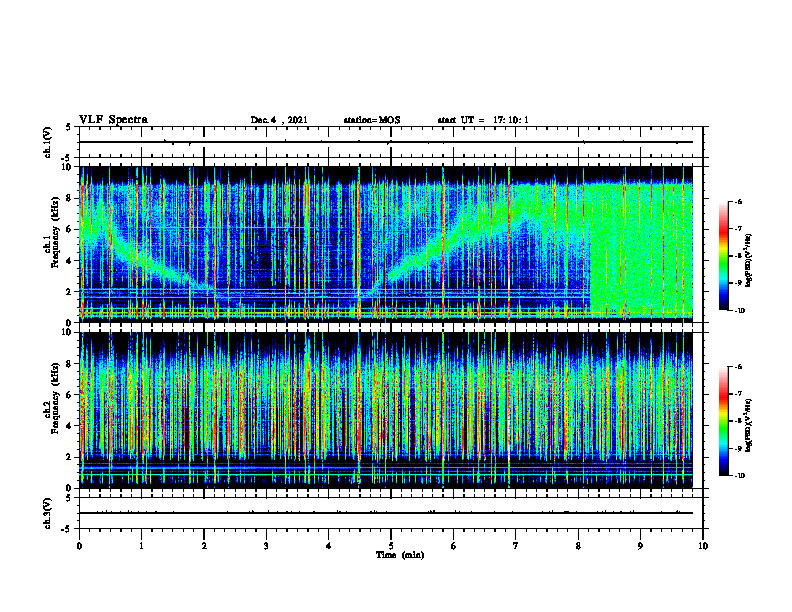The height and width of the screenshot is (612, 792).
Task: Select ch.1 "Frequency (kHz)" axis label
Action: [56, 232]
